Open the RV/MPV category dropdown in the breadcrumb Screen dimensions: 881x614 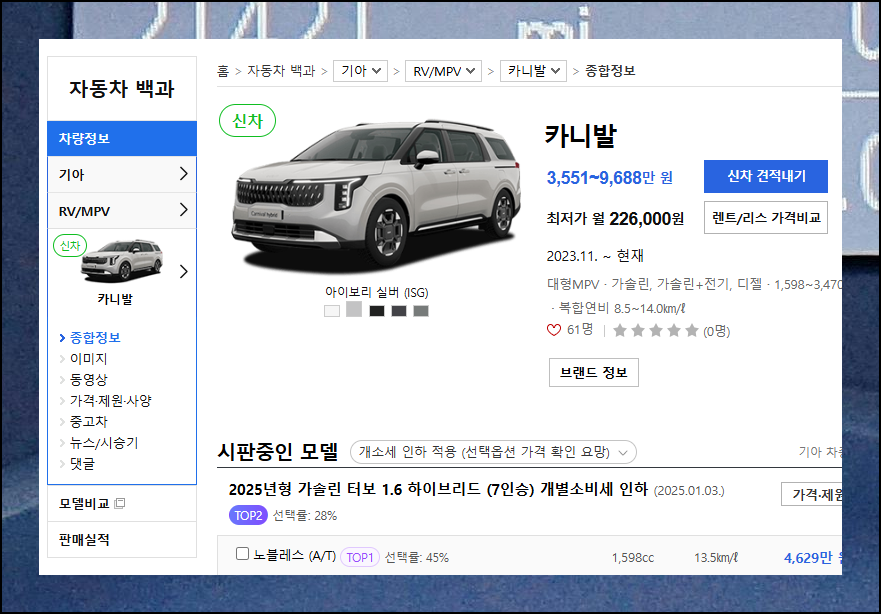click(443, 71)
